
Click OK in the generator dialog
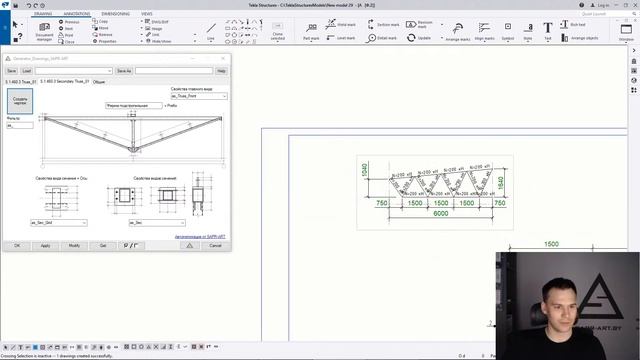point(17,246)
